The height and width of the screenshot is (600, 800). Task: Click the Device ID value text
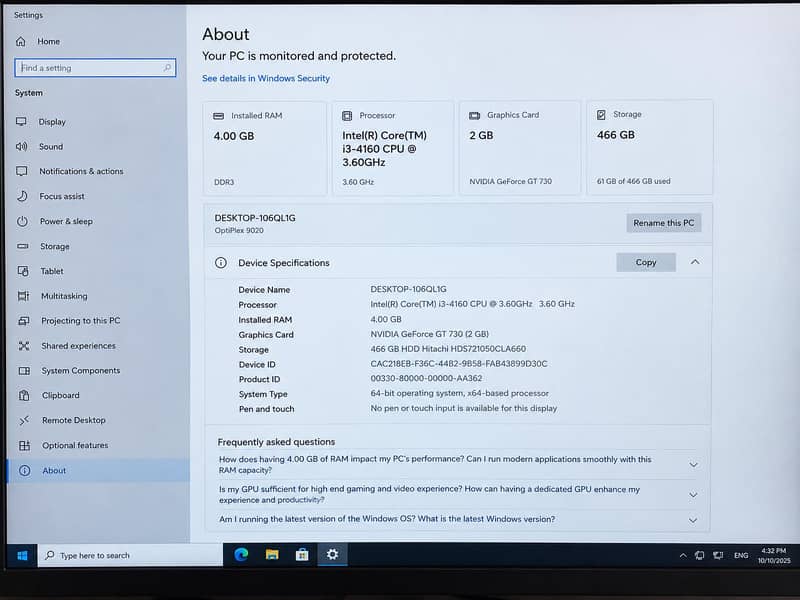[x=459, y=363]
